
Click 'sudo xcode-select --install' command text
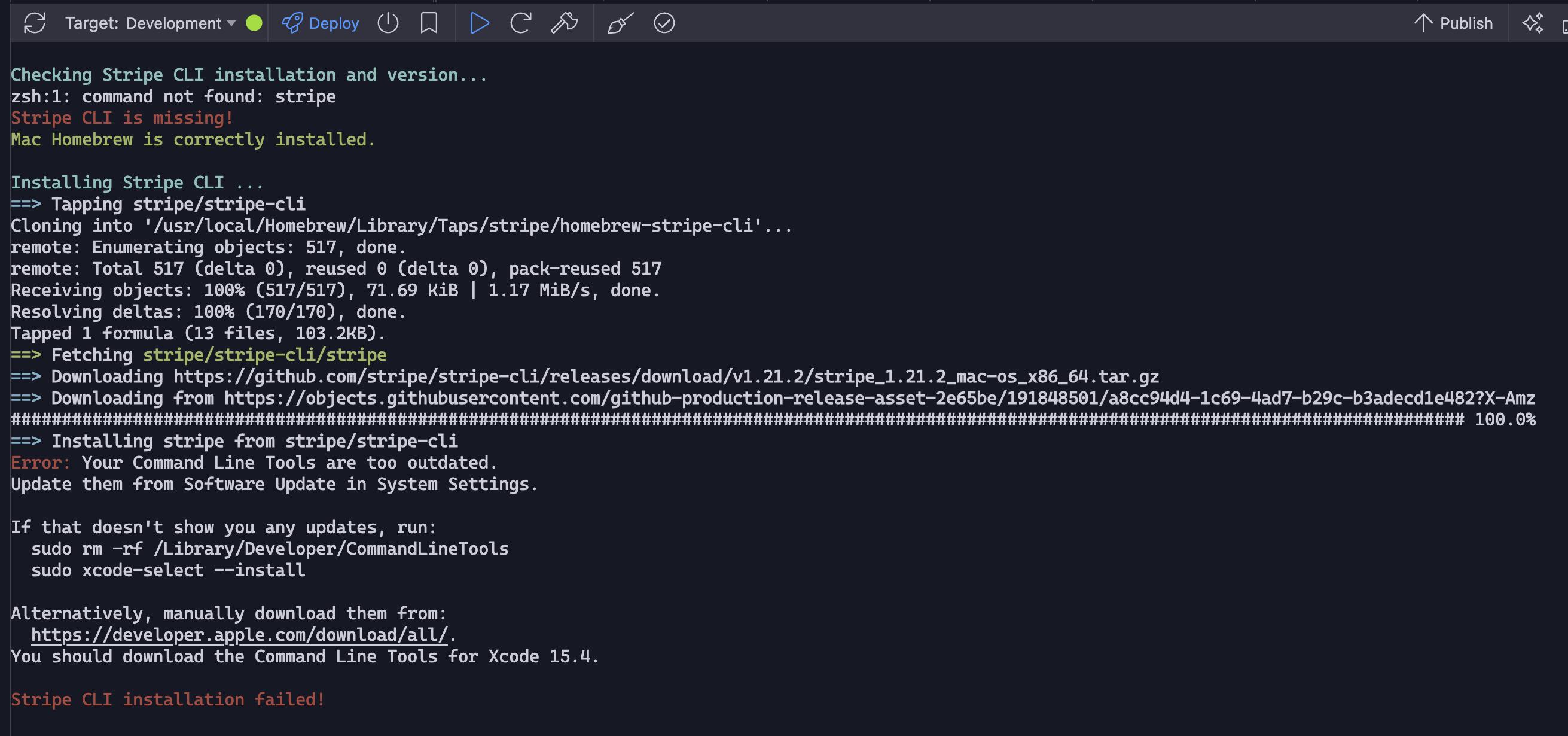tap(168, 570)
